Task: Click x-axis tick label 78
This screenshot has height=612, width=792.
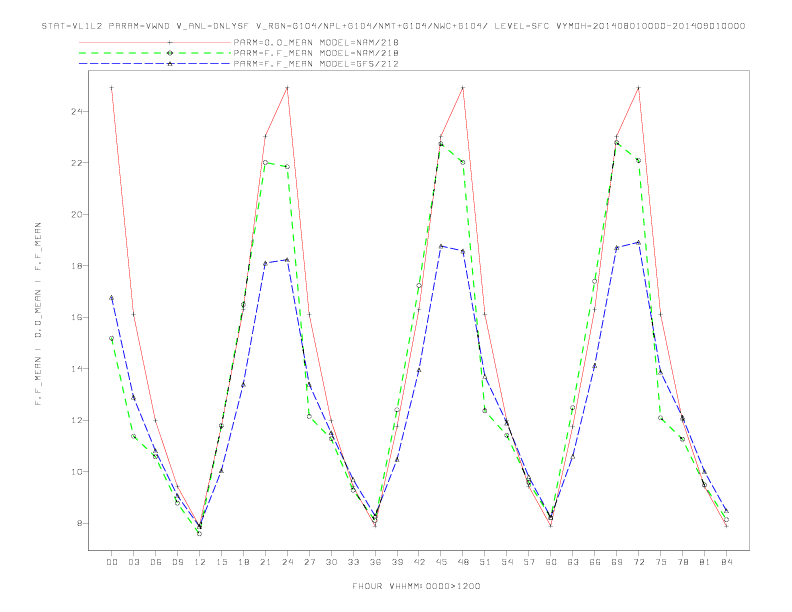Action: [x=683, y=562]
